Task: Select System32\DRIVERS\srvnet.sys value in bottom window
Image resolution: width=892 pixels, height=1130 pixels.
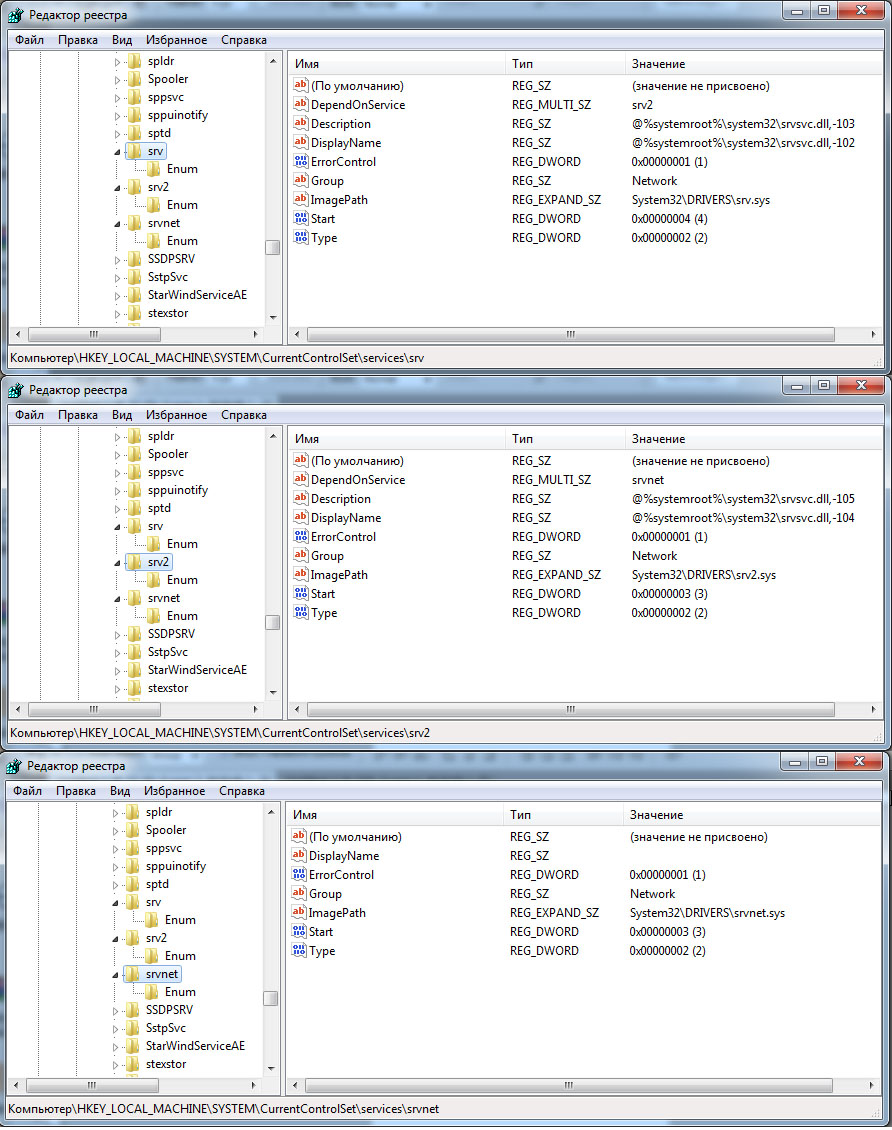Action: point(707,912)
